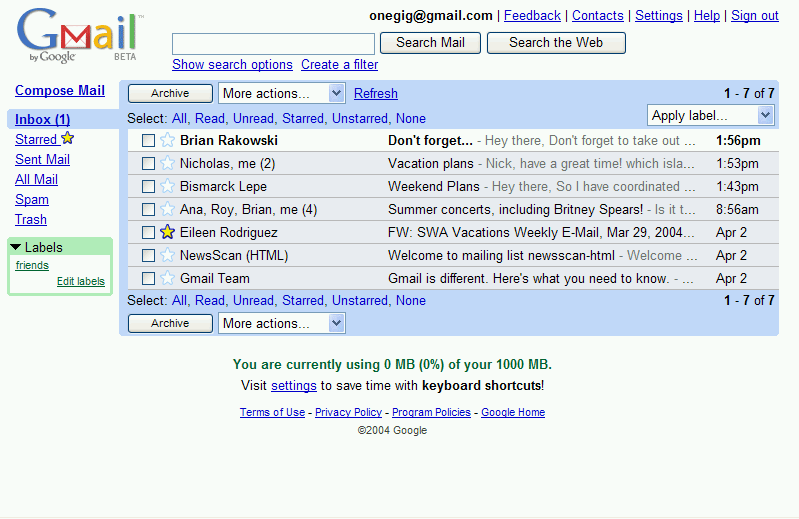Select the Eileen Rodriguez email checkbox

coord(148,232)
